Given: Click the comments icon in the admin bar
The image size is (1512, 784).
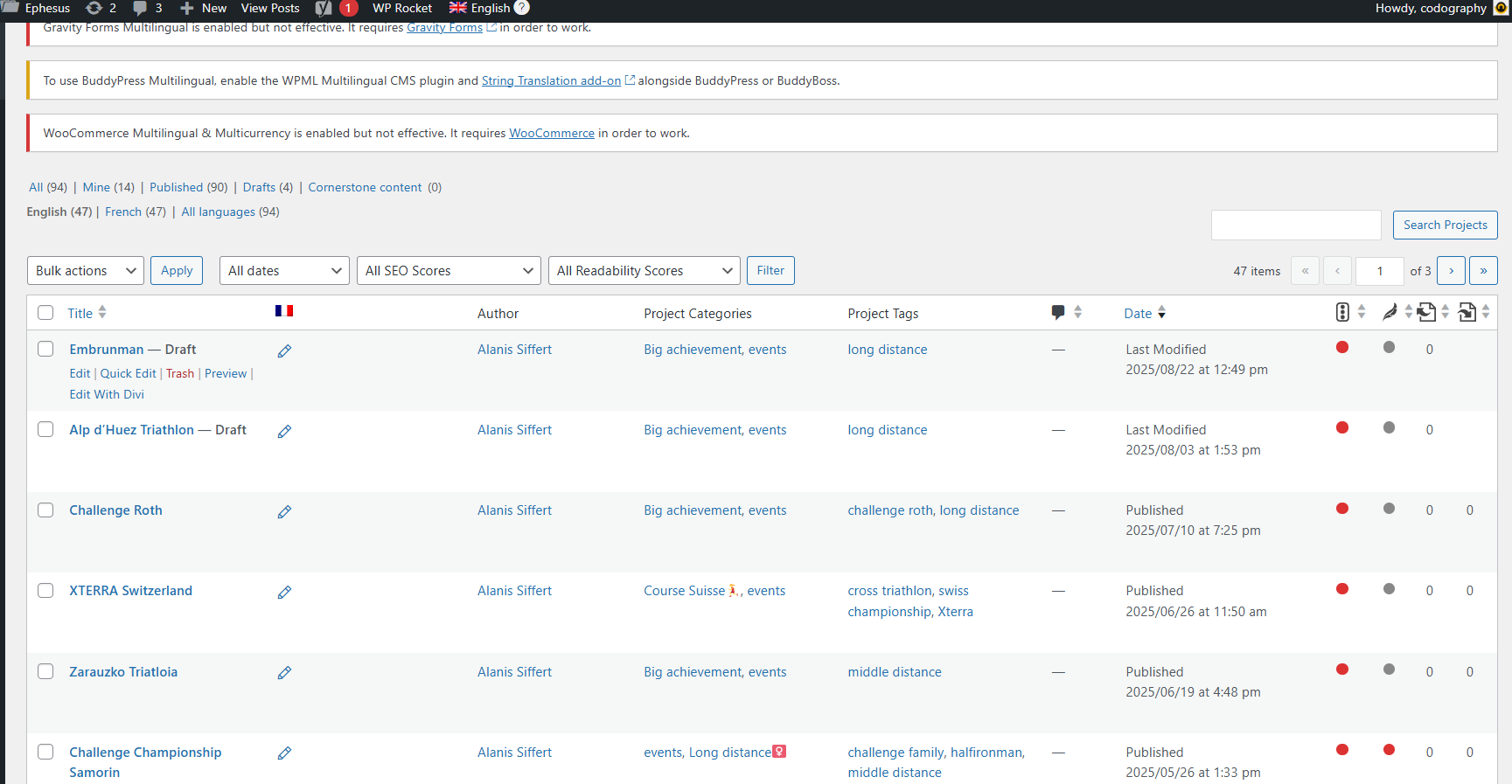Looking at the screenshot, I should pyautogui.click(x=141, y=9).
